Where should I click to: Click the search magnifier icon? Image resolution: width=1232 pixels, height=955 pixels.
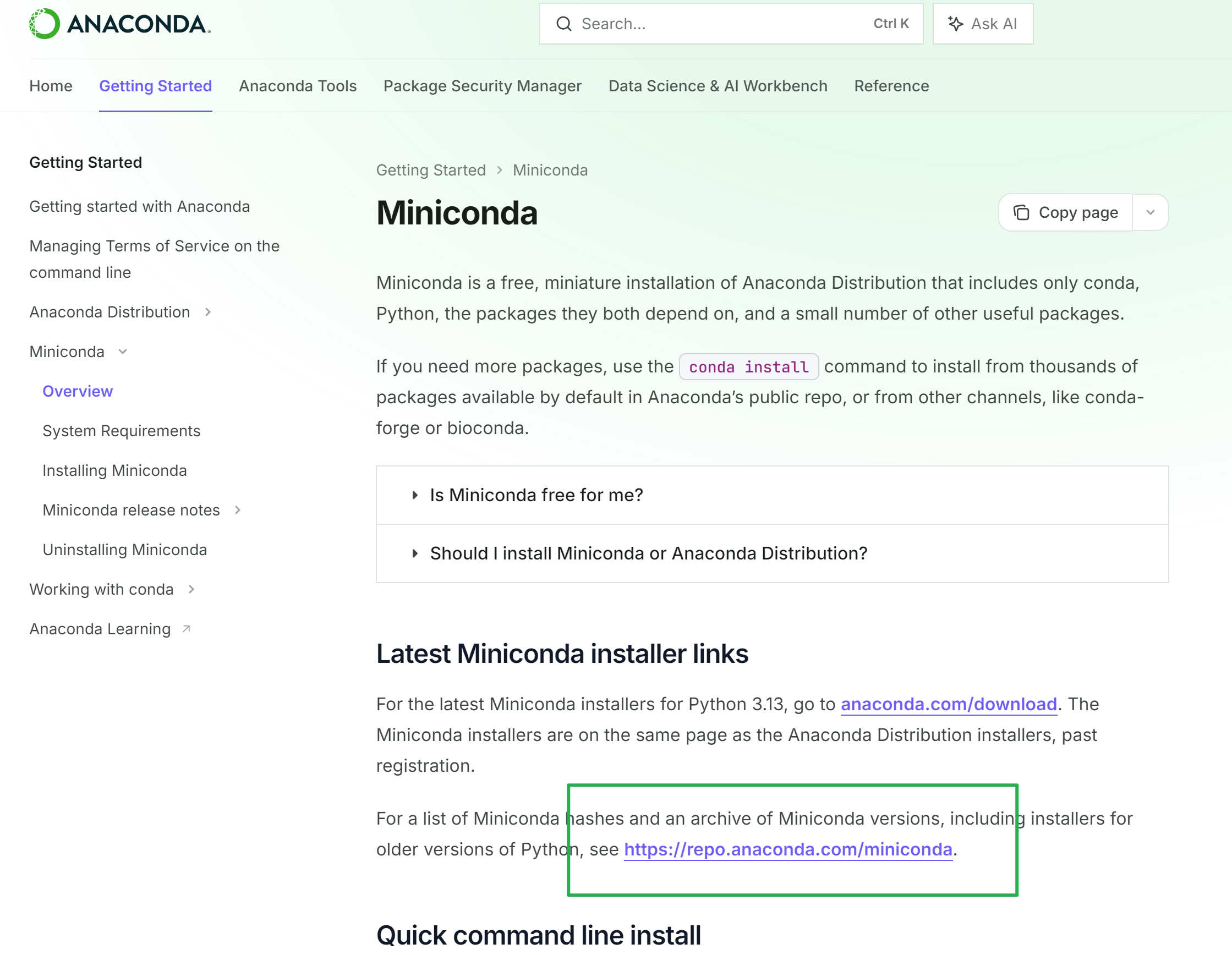coord(563,24)
